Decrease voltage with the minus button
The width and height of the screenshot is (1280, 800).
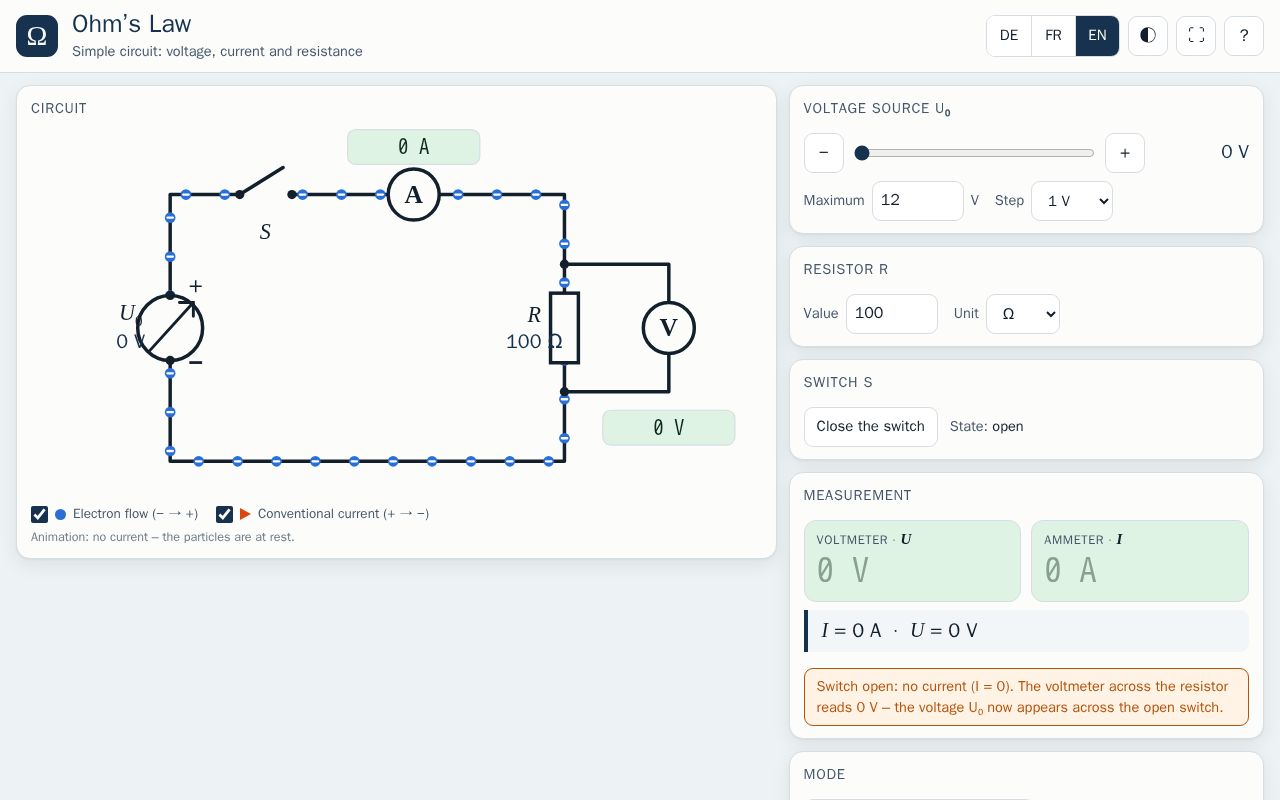tap(824, 153)
